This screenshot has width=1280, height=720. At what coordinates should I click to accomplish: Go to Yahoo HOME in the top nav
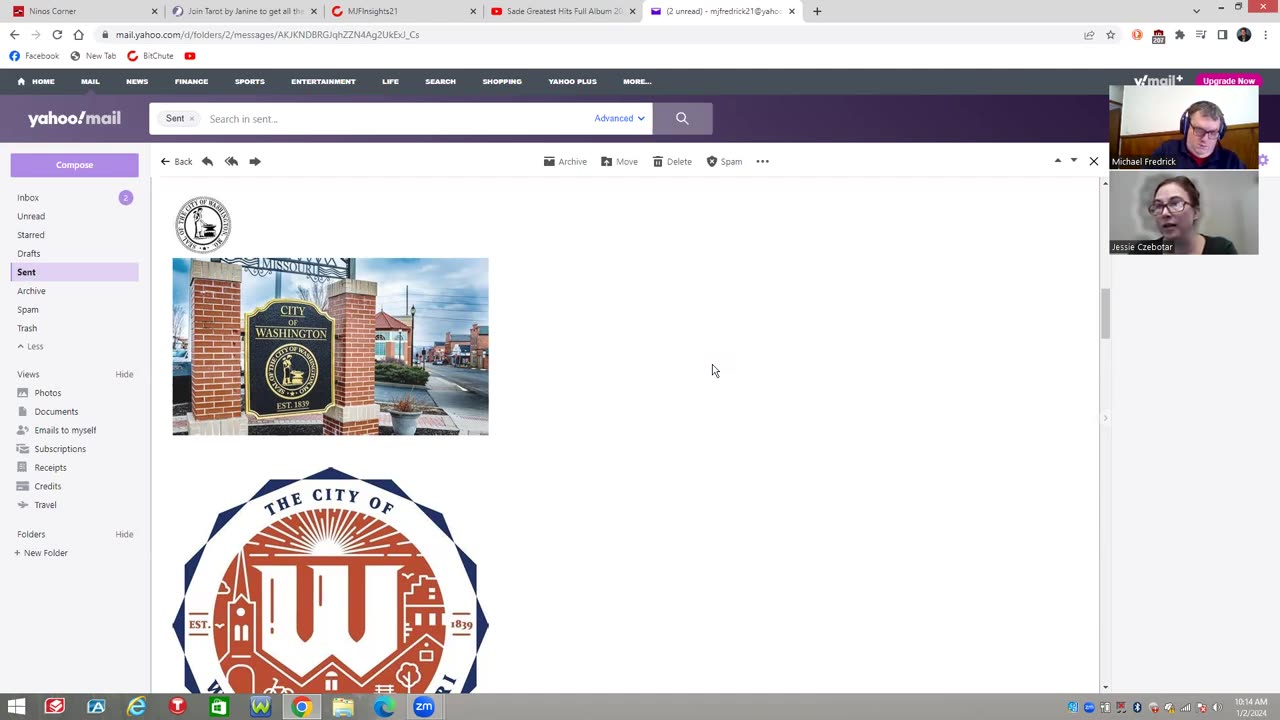point(36,81)
